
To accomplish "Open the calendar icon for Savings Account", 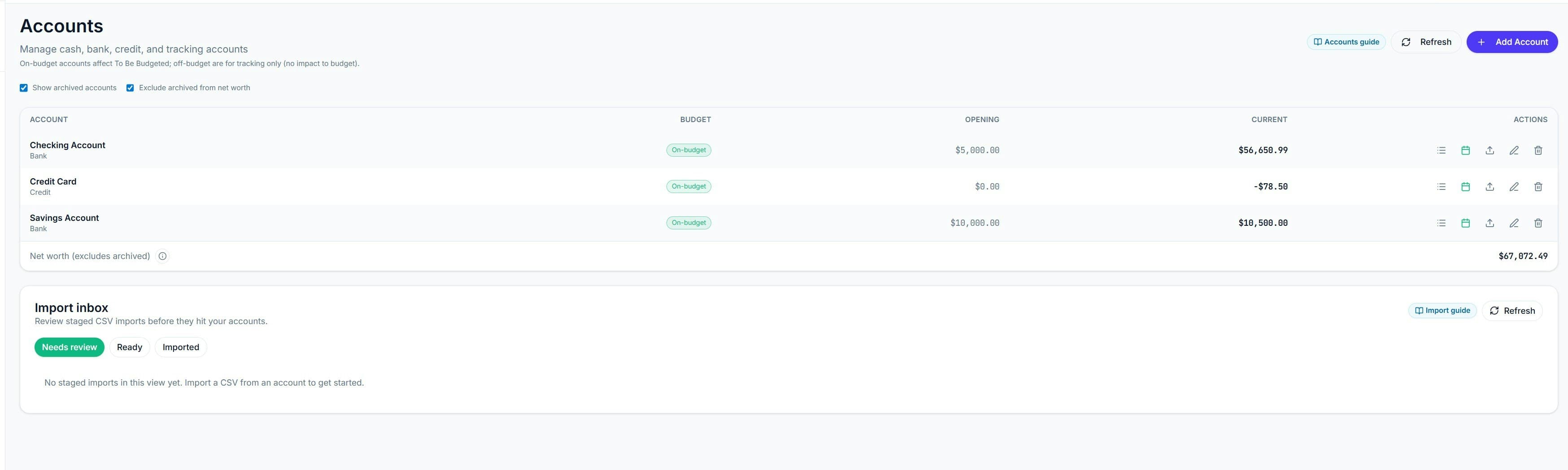I will 1465,223.
